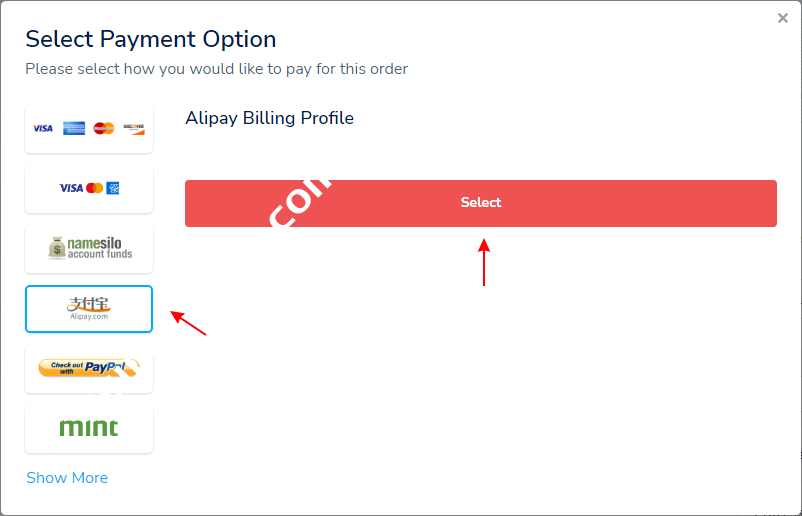This screenshot has height=516, width=802.
Task: Click the 'Please select how you would like to pay' subtitle
Action: 216,69
